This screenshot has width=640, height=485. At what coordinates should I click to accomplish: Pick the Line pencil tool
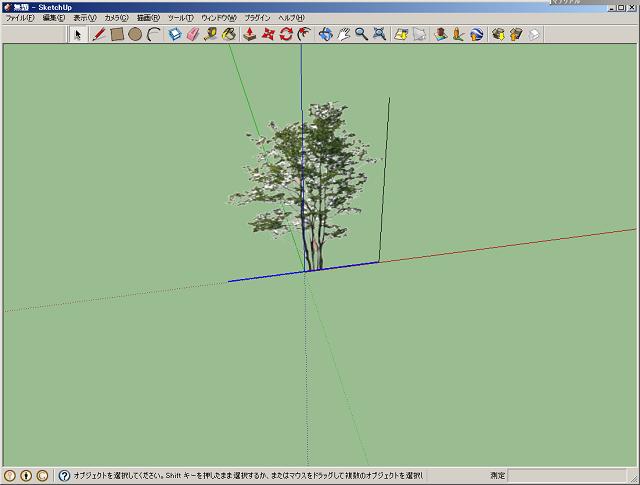tap(99, 34)
